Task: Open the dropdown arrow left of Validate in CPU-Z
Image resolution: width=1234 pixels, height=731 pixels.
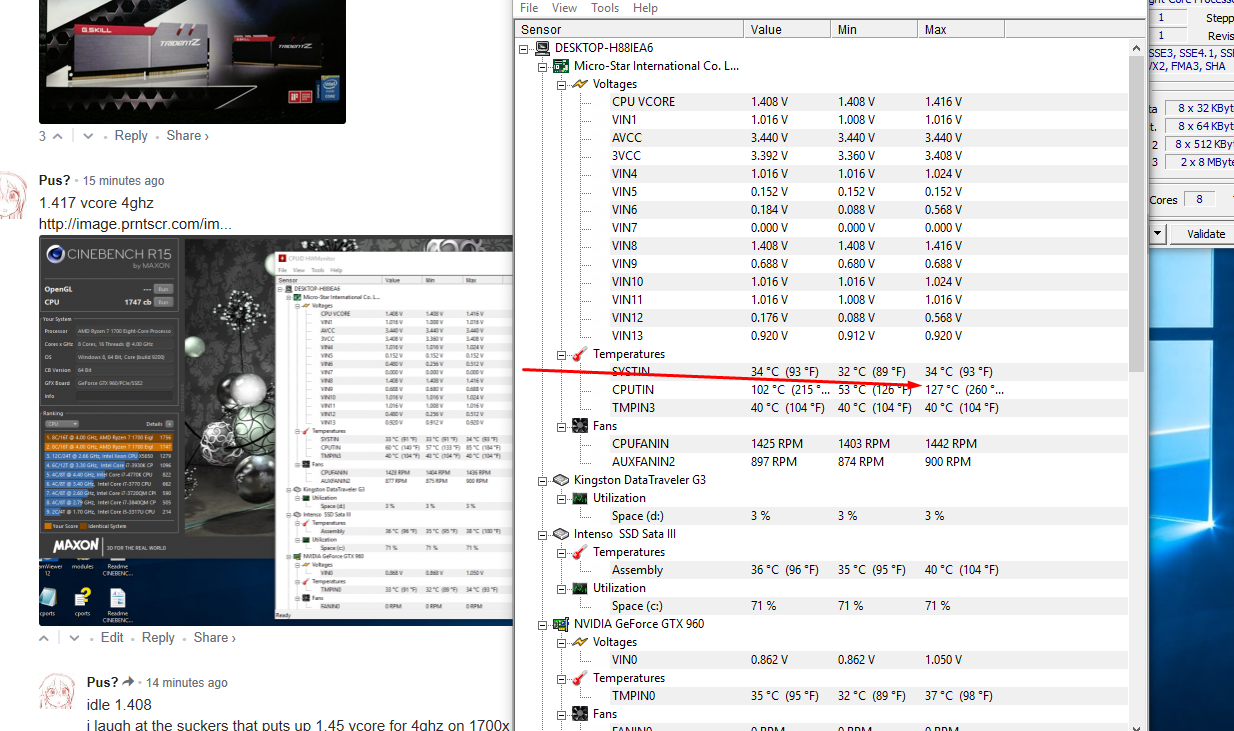Action: [1158, 234]
